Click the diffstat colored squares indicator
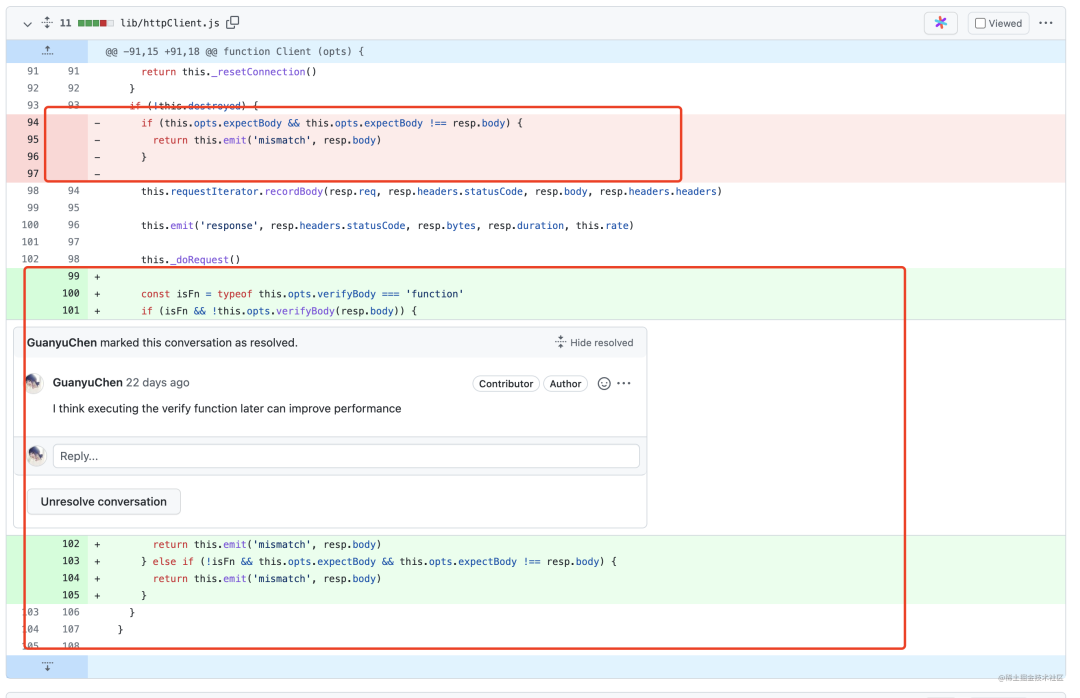1080x698 pixels. pos(95,23)
